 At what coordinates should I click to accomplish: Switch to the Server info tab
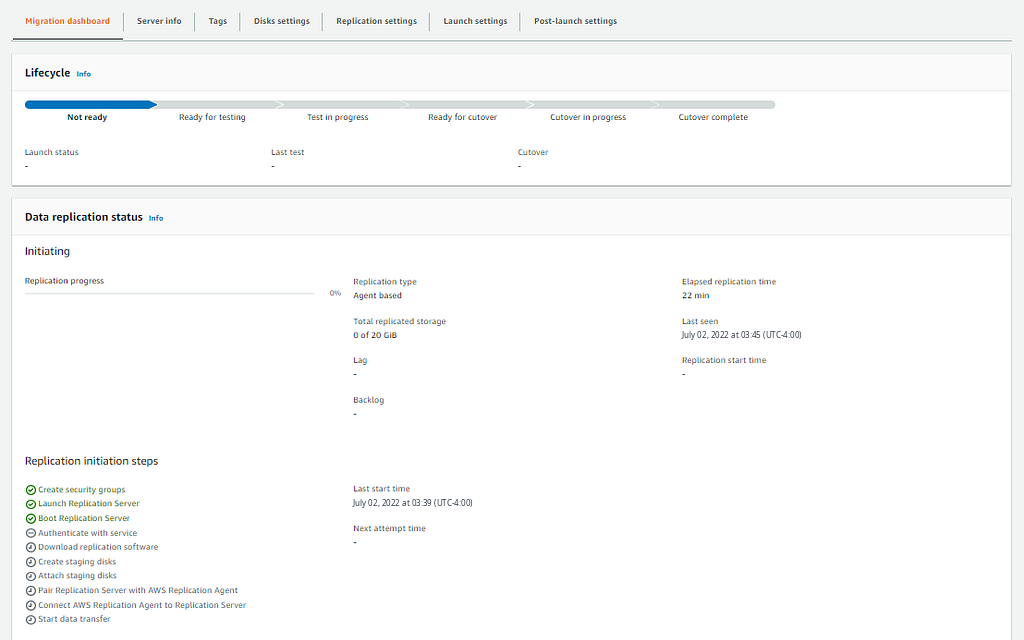pos(159,21)
